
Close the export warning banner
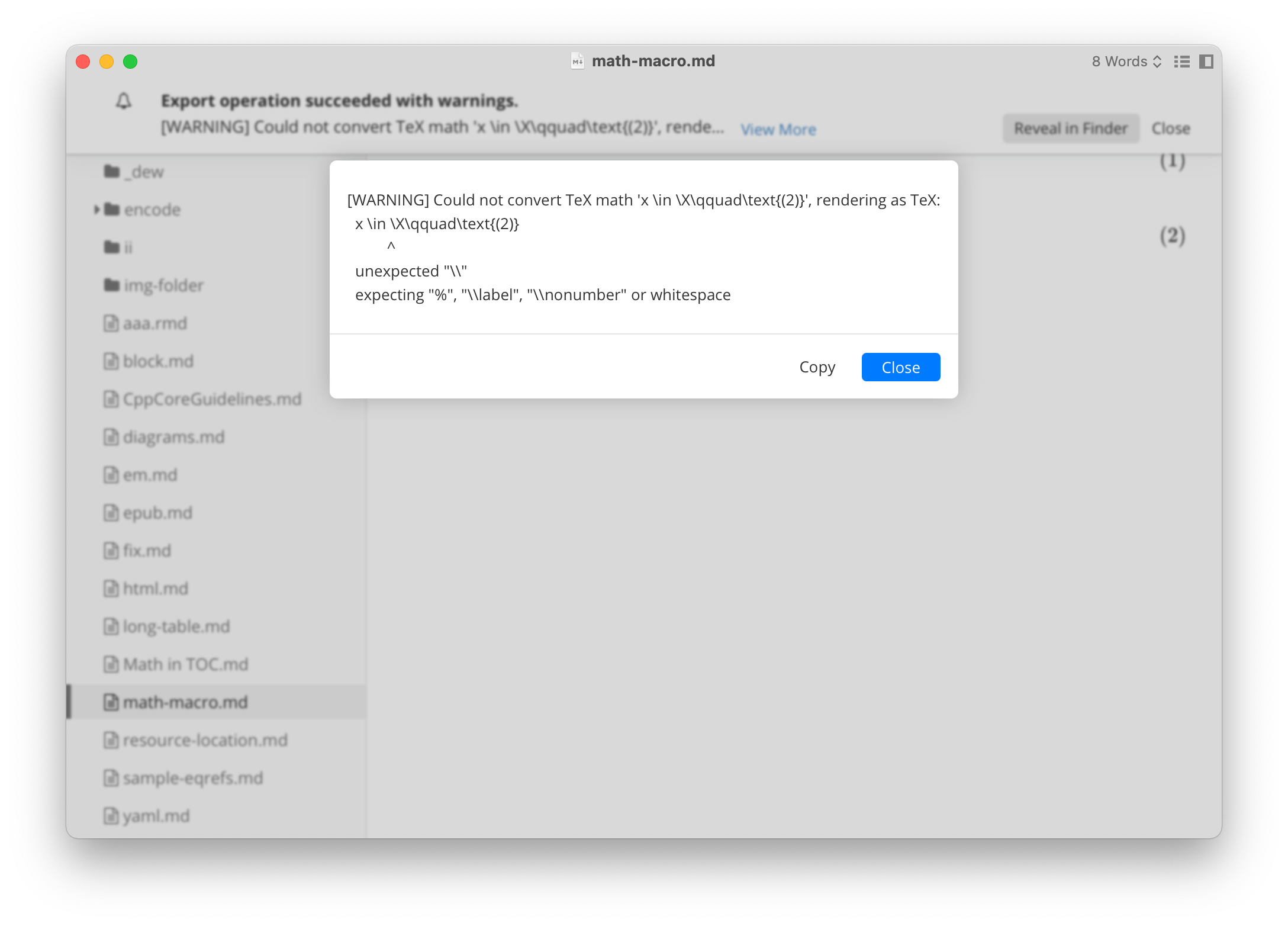coord(1172,127)
